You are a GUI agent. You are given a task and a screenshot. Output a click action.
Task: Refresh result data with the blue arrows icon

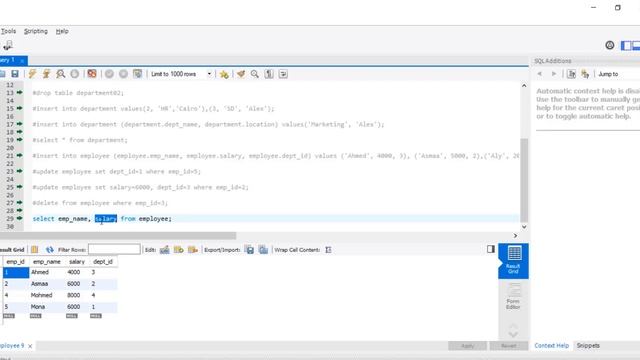click(49, 249)
